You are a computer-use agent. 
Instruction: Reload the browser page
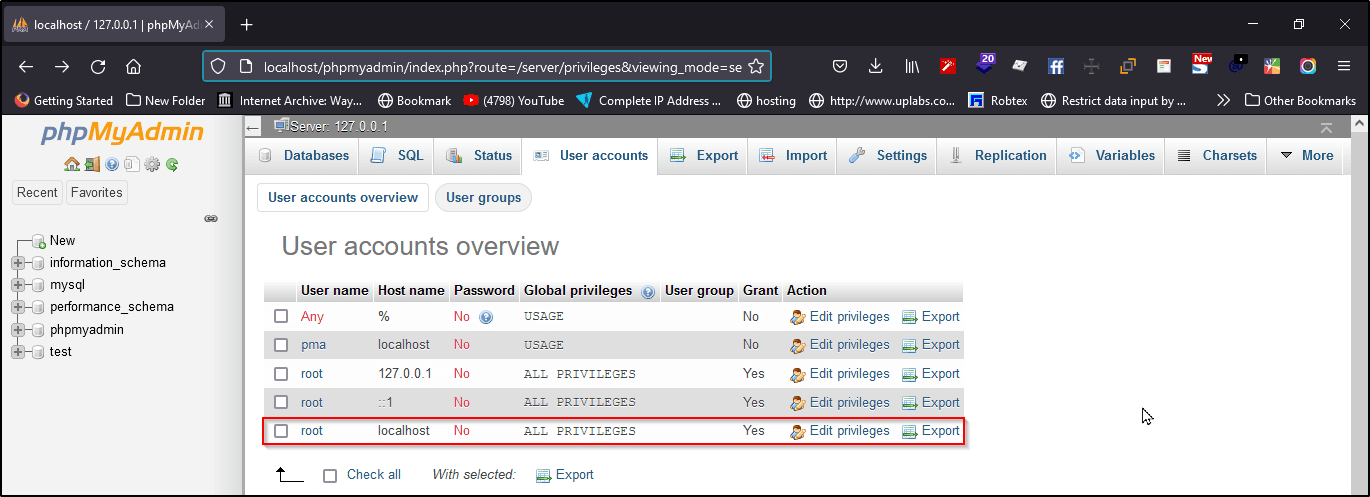pos(98,67)
